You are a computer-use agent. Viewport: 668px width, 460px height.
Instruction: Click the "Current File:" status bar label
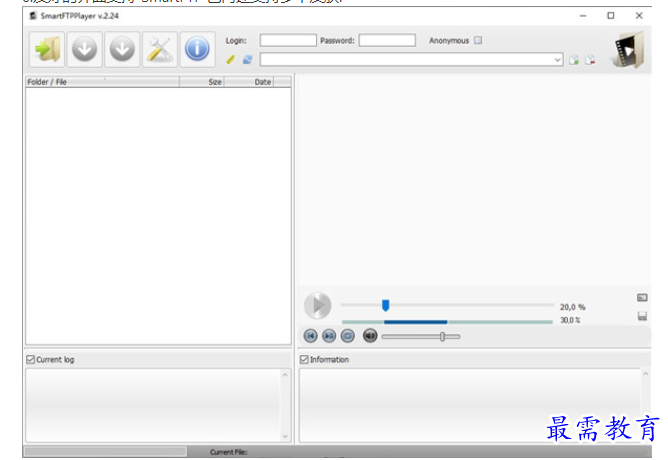[228, 452]
